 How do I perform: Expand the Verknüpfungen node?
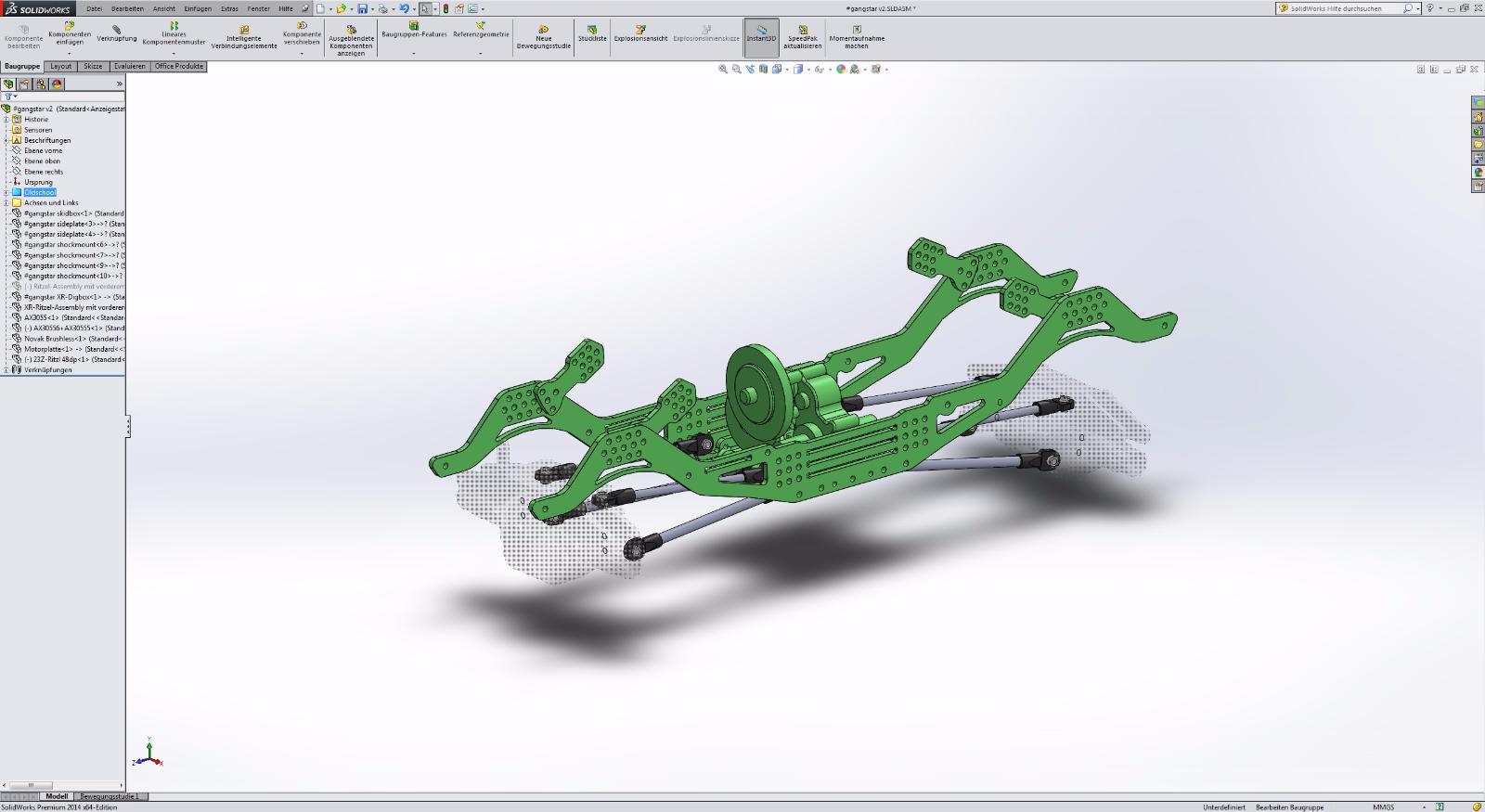(x=6, y=369)
